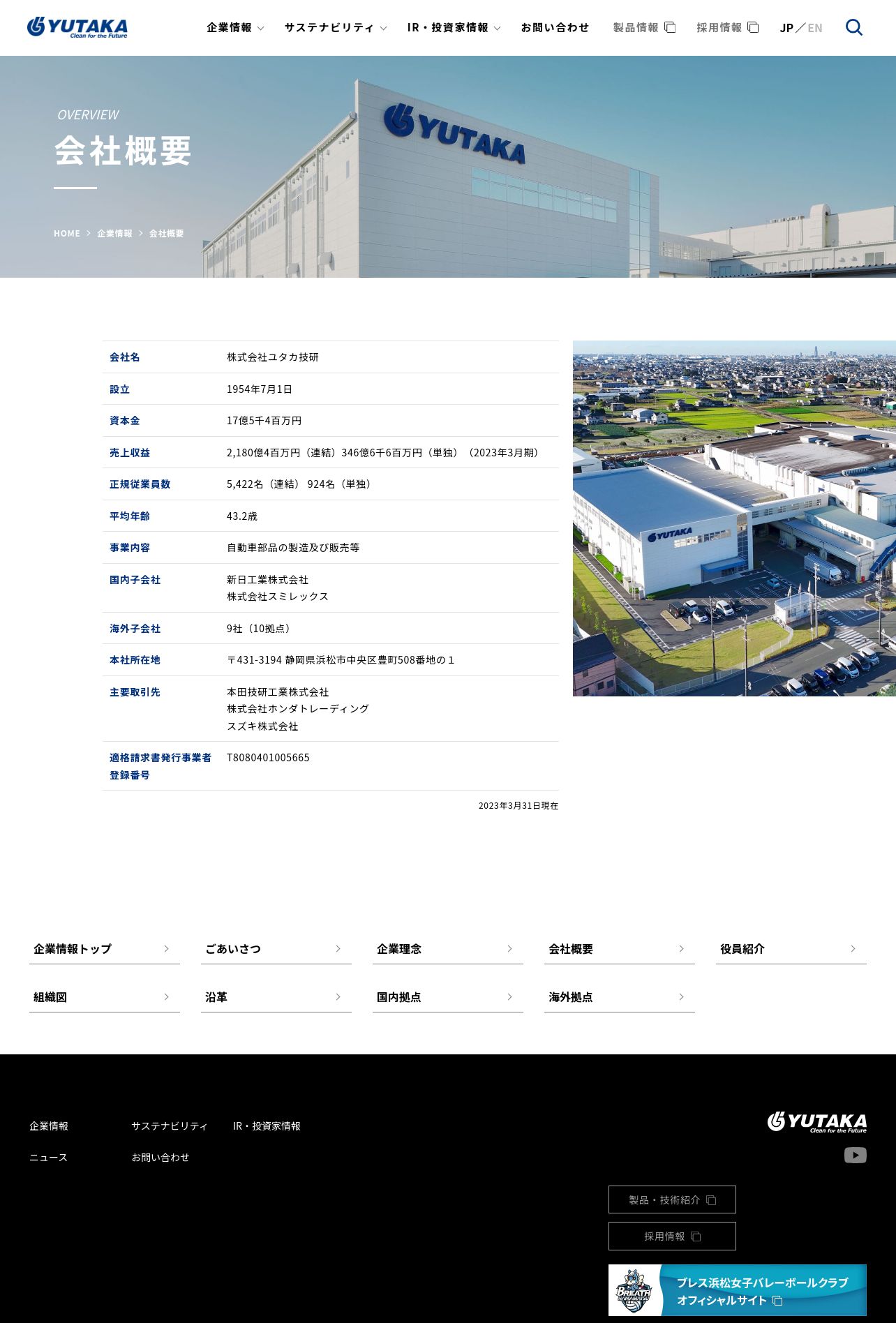Open the ごあいさつ page link

point(276,949)
